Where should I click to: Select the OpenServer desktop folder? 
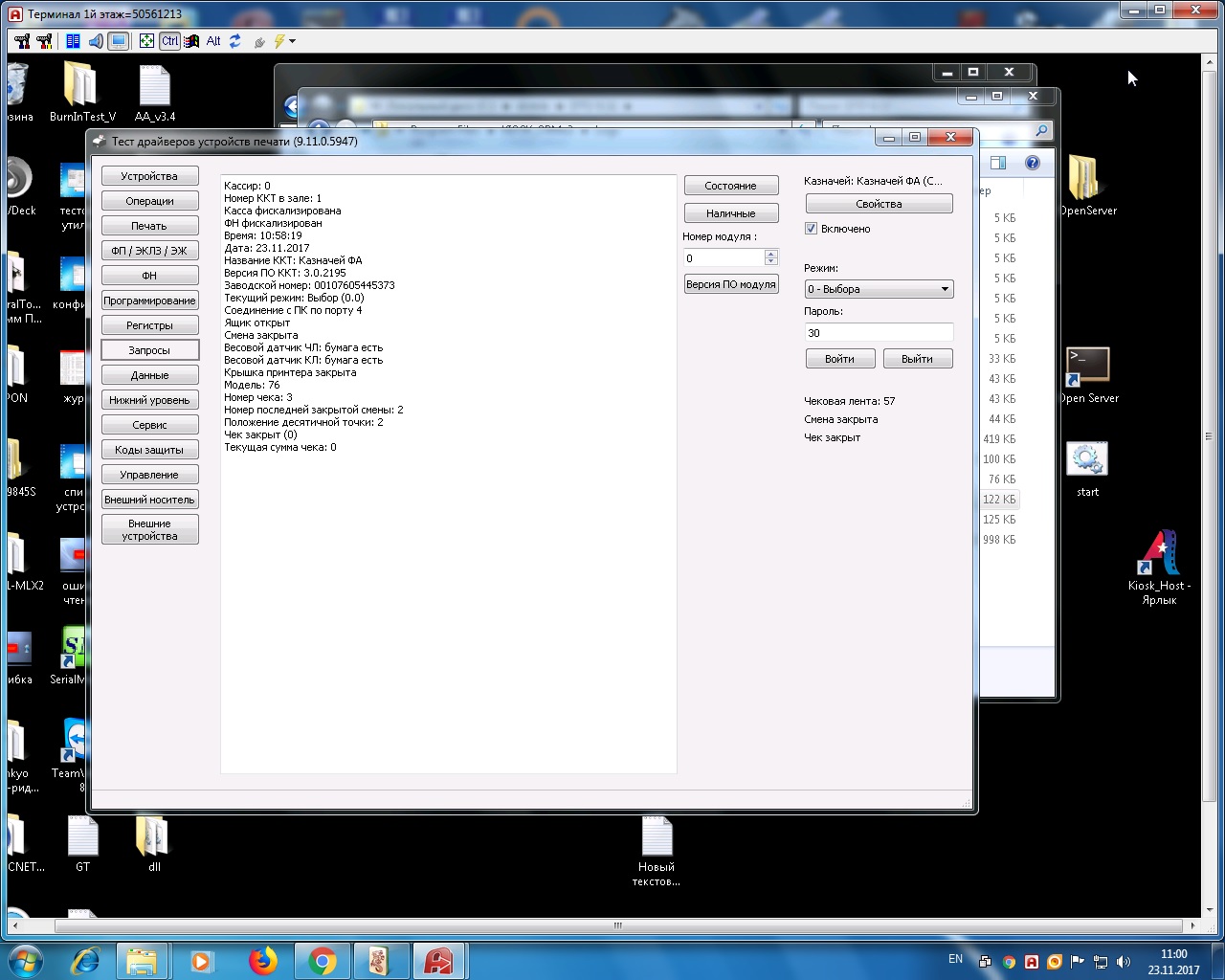(x=1086, y=186)
